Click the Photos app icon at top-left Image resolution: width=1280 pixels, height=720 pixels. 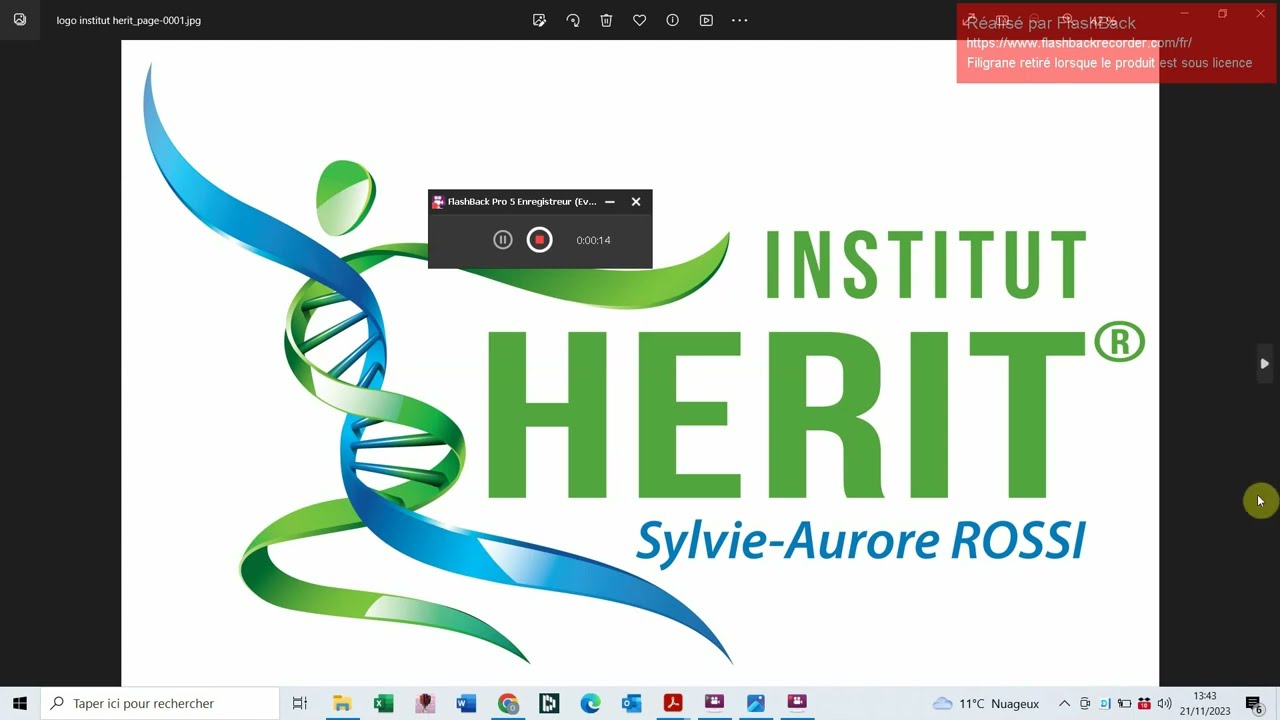click(x=19, y=19)
